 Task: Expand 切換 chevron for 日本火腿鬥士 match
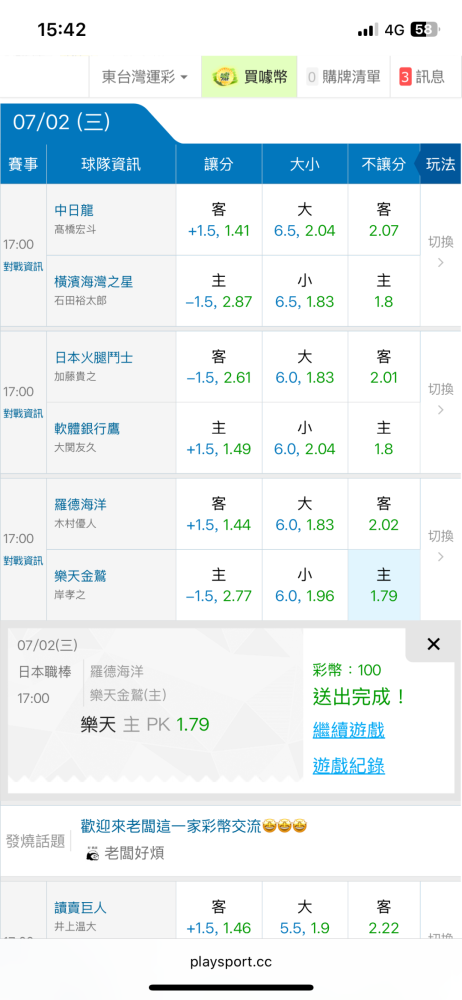point(440,399)
